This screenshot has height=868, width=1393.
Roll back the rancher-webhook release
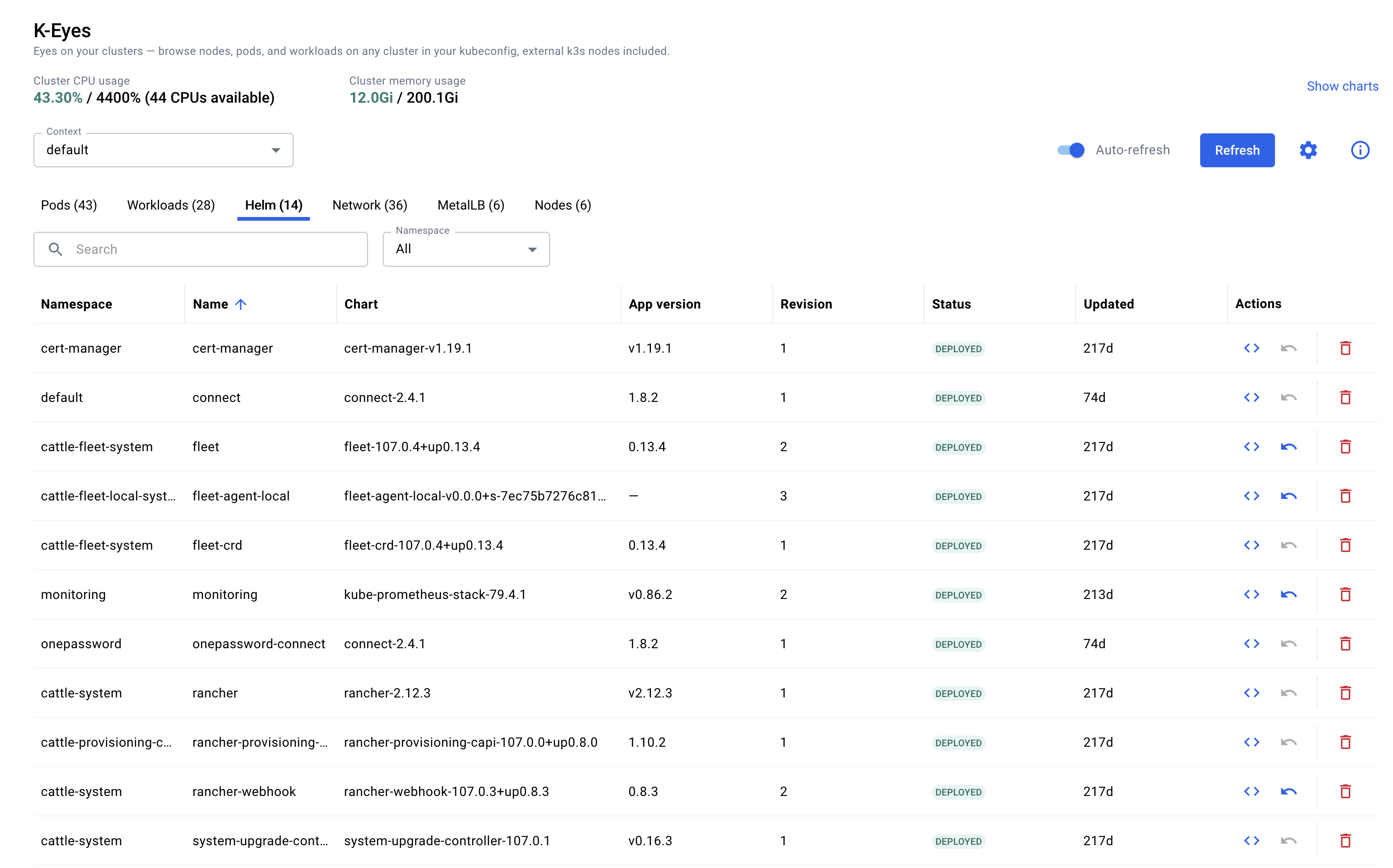[x=1288, y=792]
